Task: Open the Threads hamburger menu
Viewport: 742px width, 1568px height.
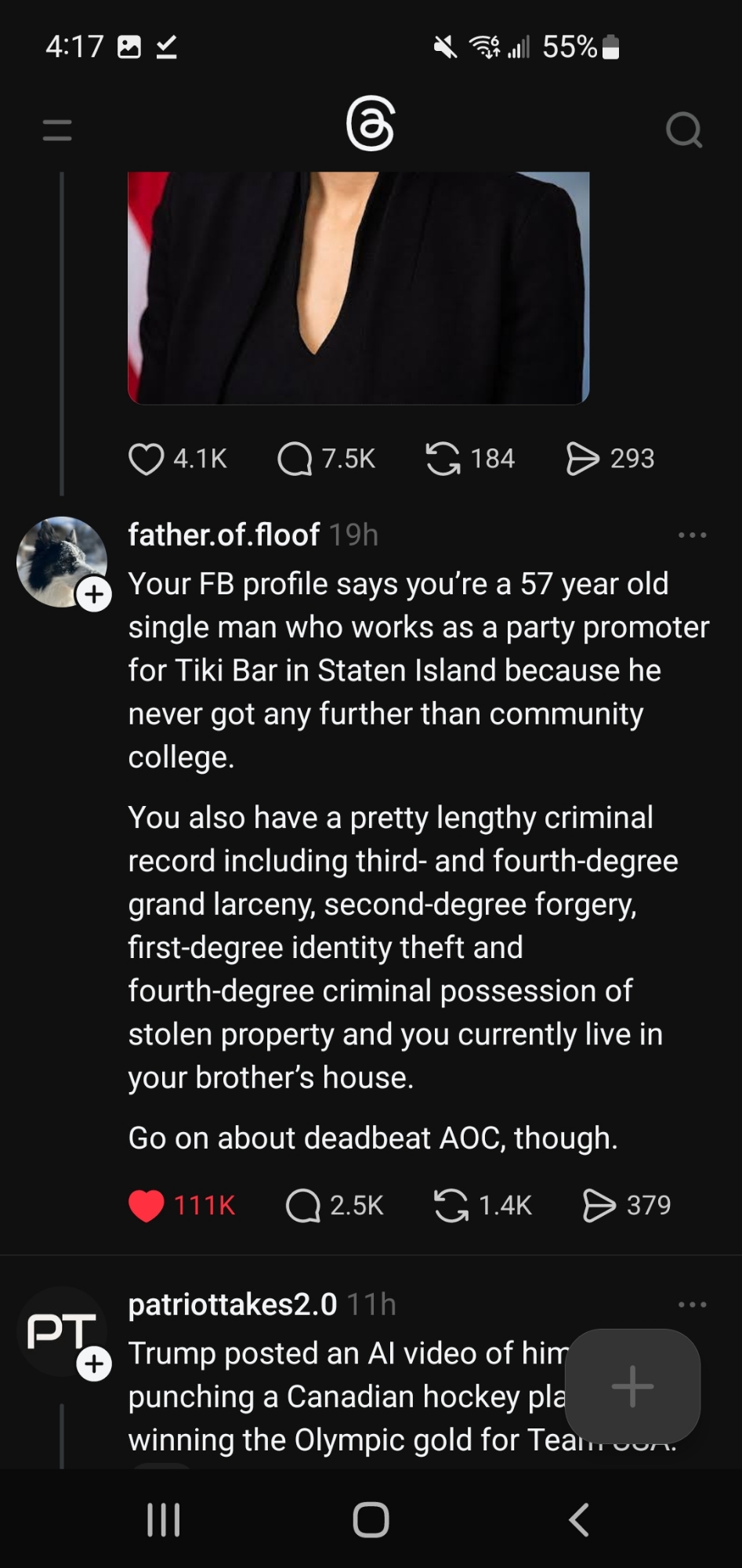Action: pyautogui.click(x=57, y=130)
